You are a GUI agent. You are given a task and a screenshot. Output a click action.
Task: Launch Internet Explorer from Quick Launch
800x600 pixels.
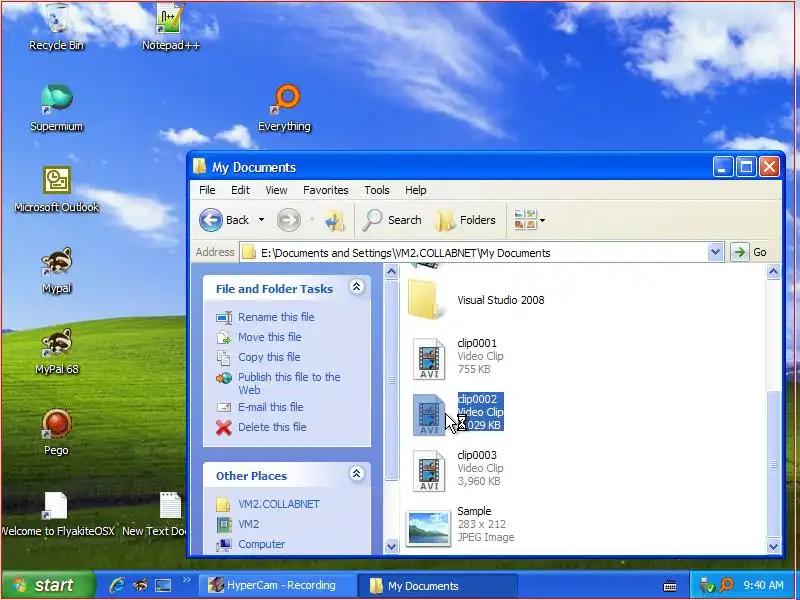117,585
